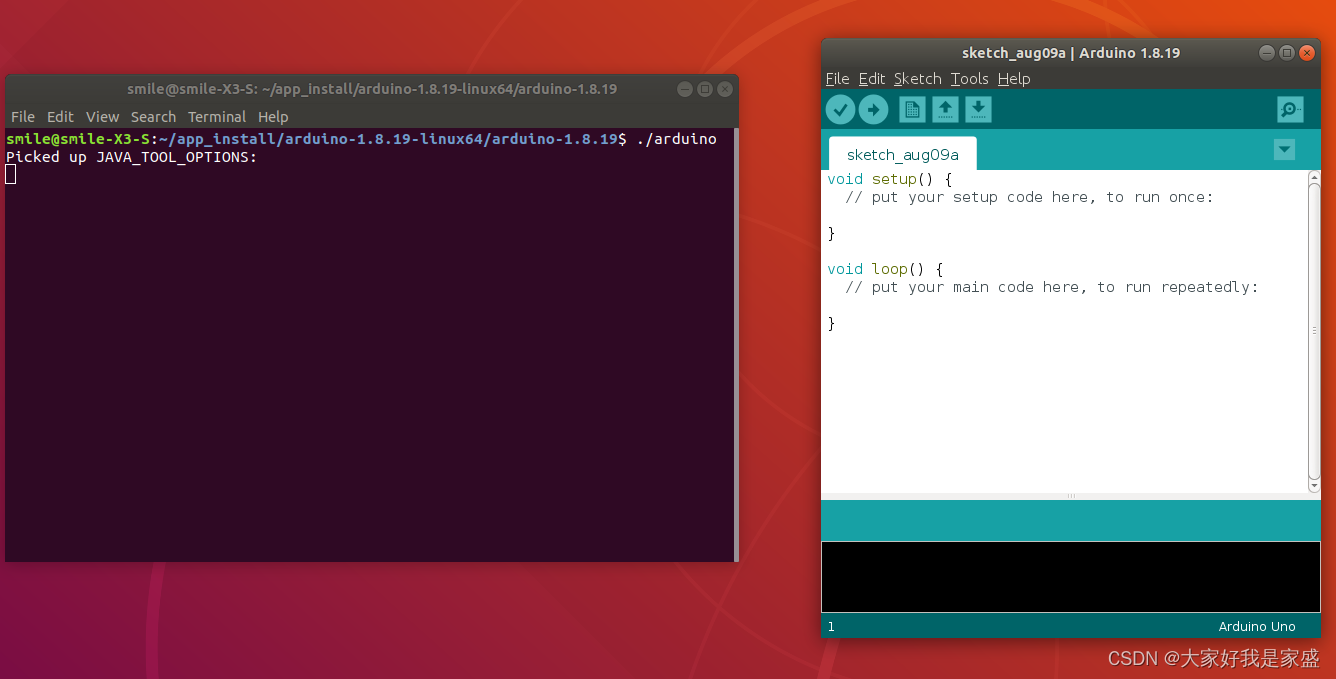
Task: Open the Arduino Tools menu
Action: (969, 79)
